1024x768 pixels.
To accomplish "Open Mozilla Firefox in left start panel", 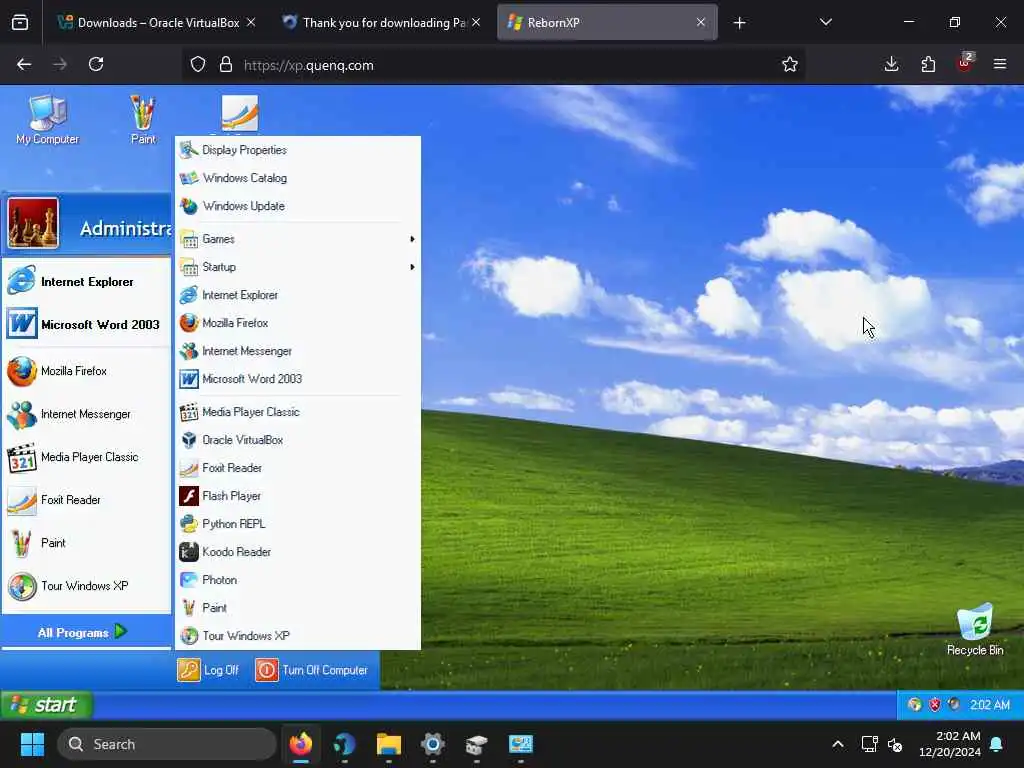I will tap(86, 371).
